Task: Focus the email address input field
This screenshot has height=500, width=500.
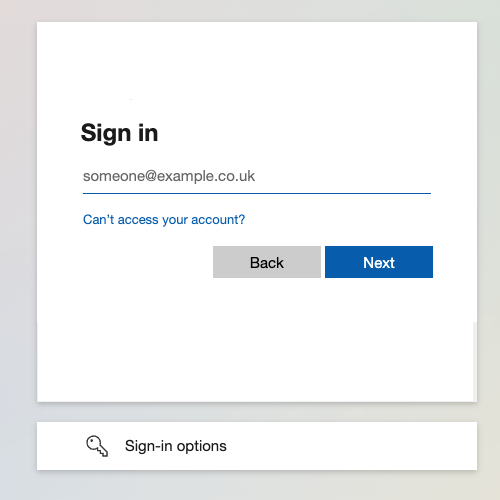Action: [x=257, y=176]
